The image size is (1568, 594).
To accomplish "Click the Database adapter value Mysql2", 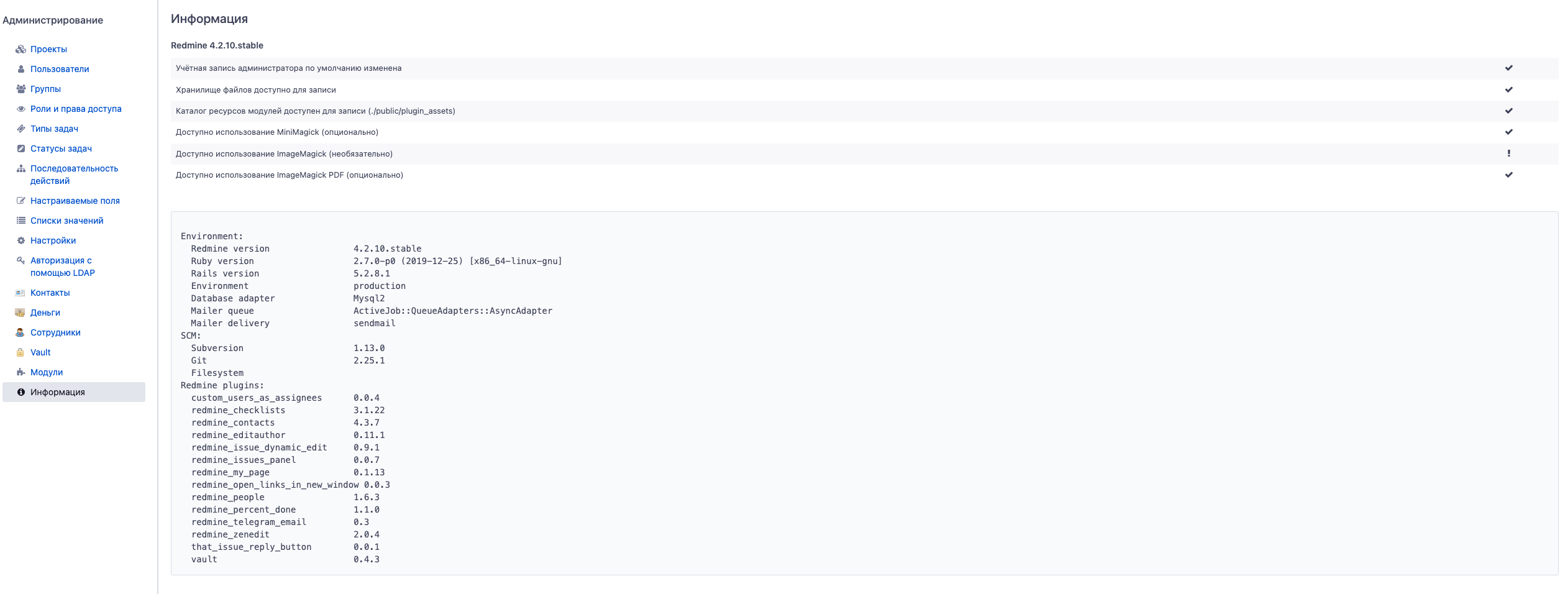I will pyautogui.click(x=369, y=298).
